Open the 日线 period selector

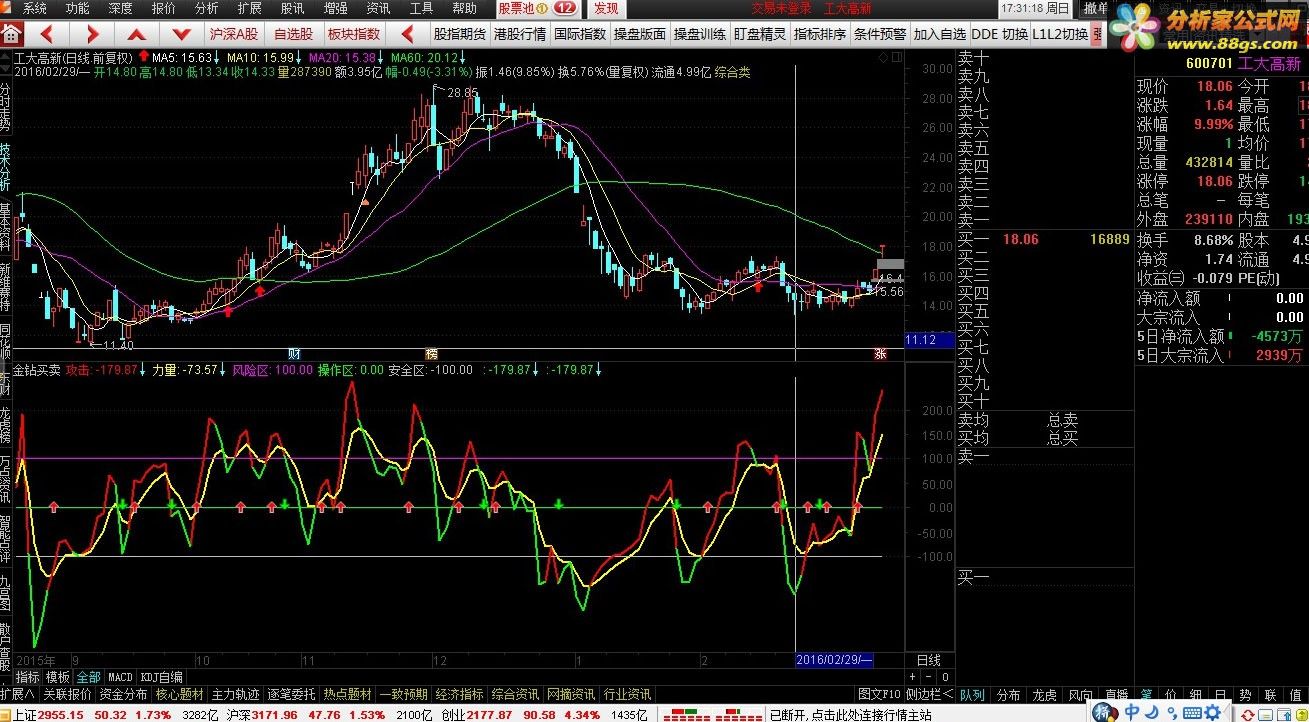[x=929, y=660]
